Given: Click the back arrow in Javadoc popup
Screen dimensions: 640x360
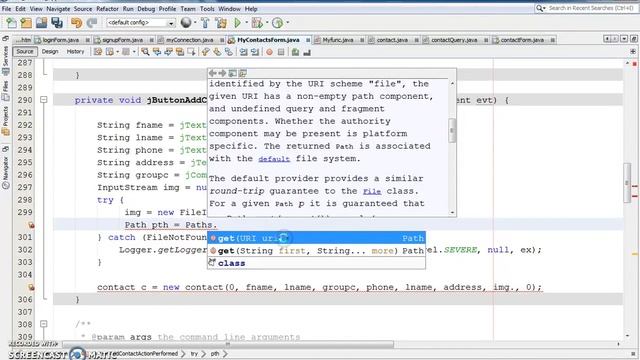Looking at the screenshot, I should tap(212, 73).
